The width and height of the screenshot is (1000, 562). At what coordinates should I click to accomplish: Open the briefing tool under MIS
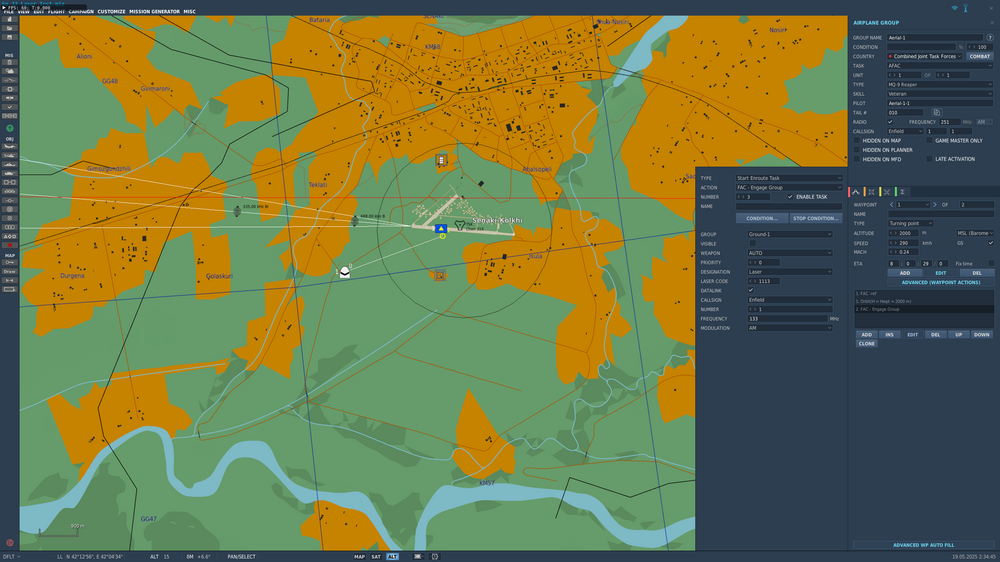(10, 63)
